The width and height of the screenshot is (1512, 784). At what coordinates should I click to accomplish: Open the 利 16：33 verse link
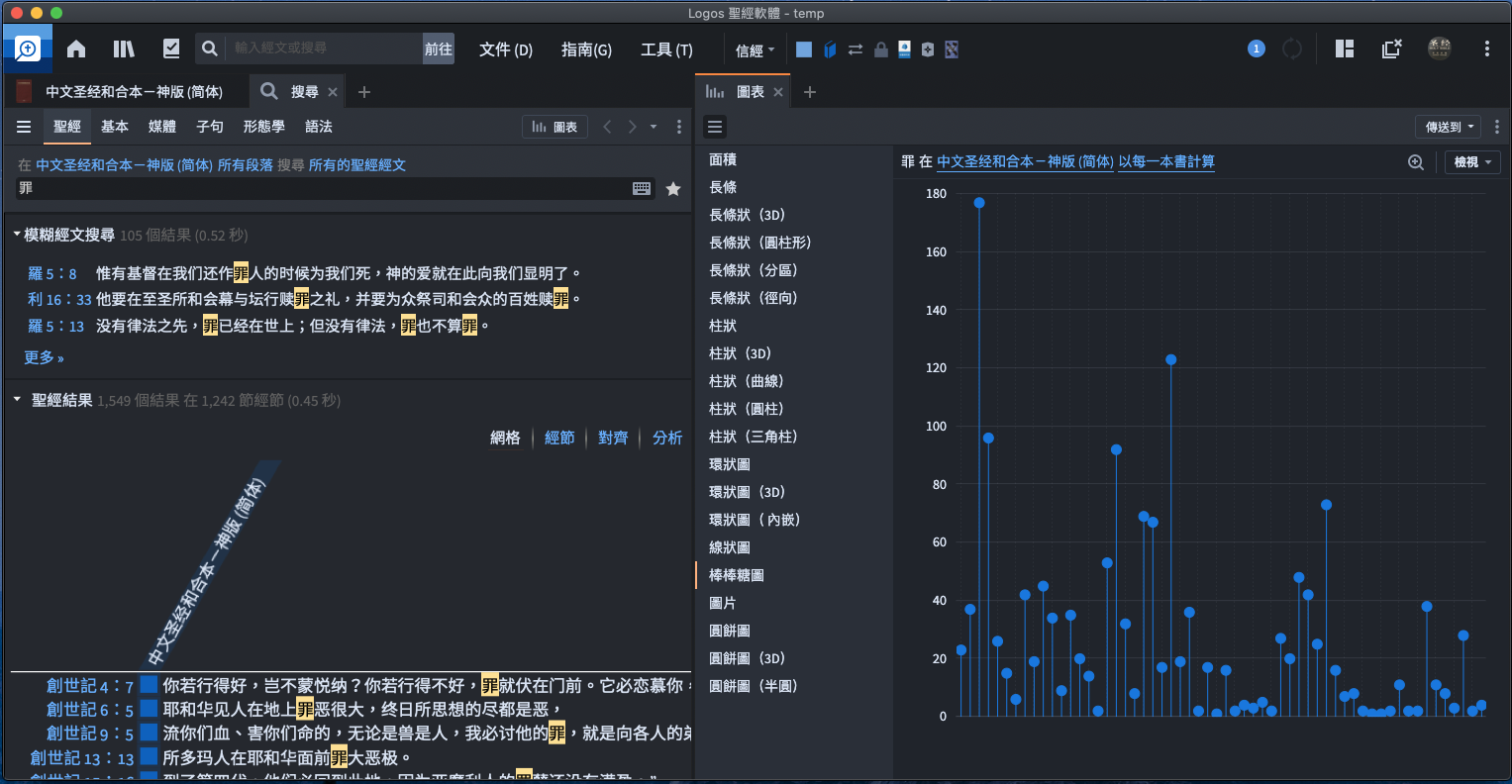[x=59, y=299]
